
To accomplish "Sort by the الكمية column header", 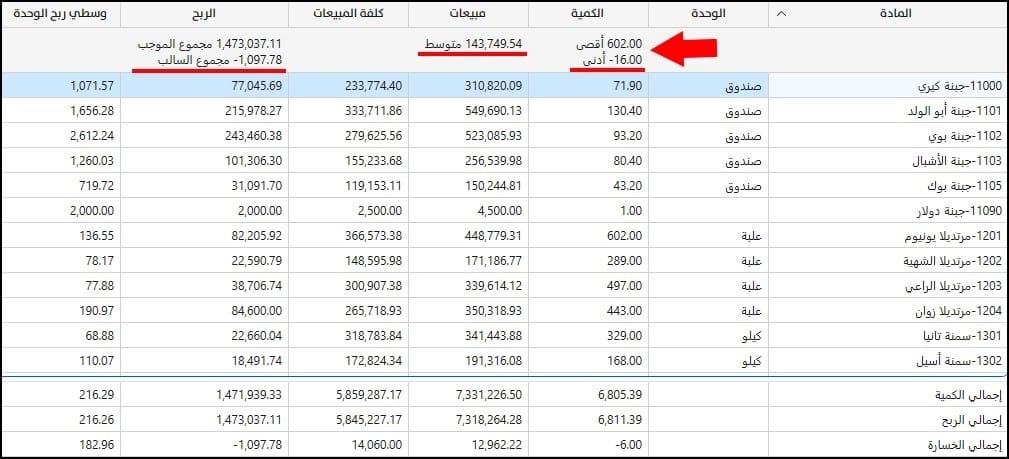I will click(588, 14).
